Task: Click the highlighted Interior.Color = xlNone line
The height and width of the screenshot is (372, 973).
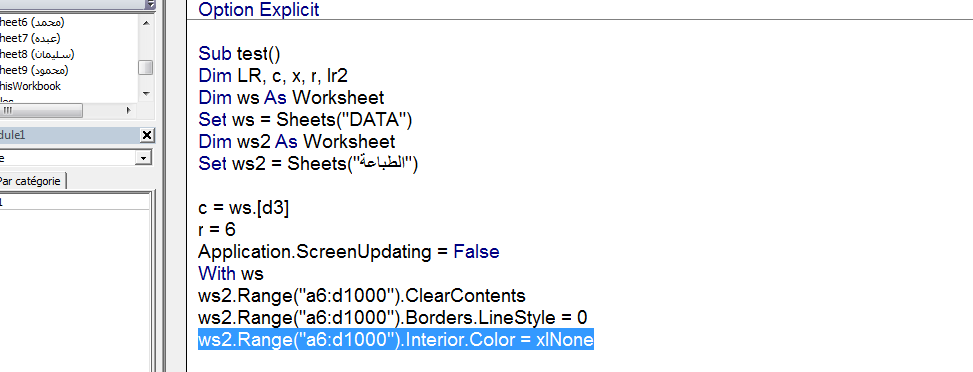Action: click(396, 340)
